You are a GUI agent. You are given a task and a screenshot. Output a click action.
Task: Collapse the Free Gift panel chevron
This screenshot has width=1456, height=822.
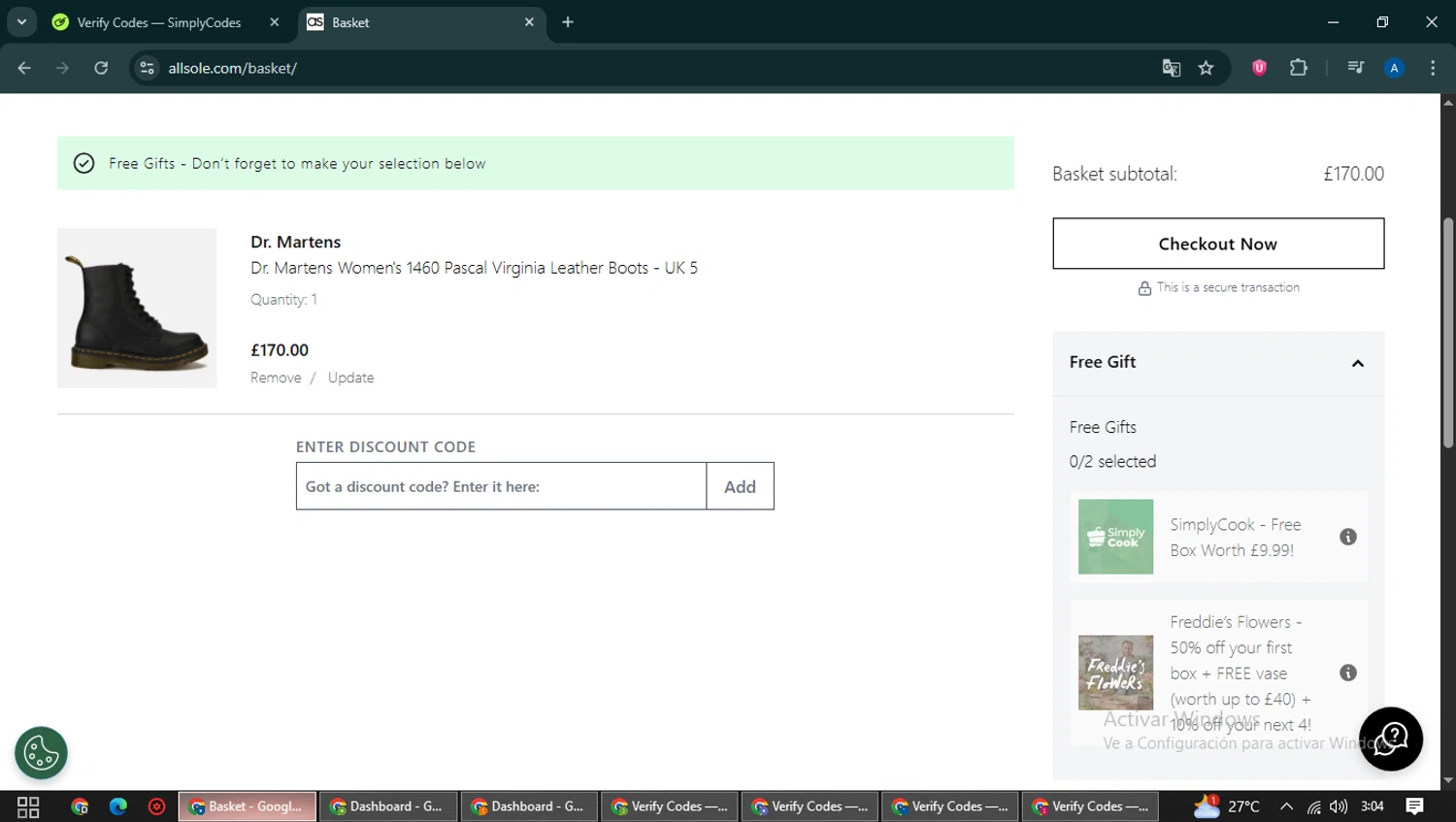point(1357,363)
